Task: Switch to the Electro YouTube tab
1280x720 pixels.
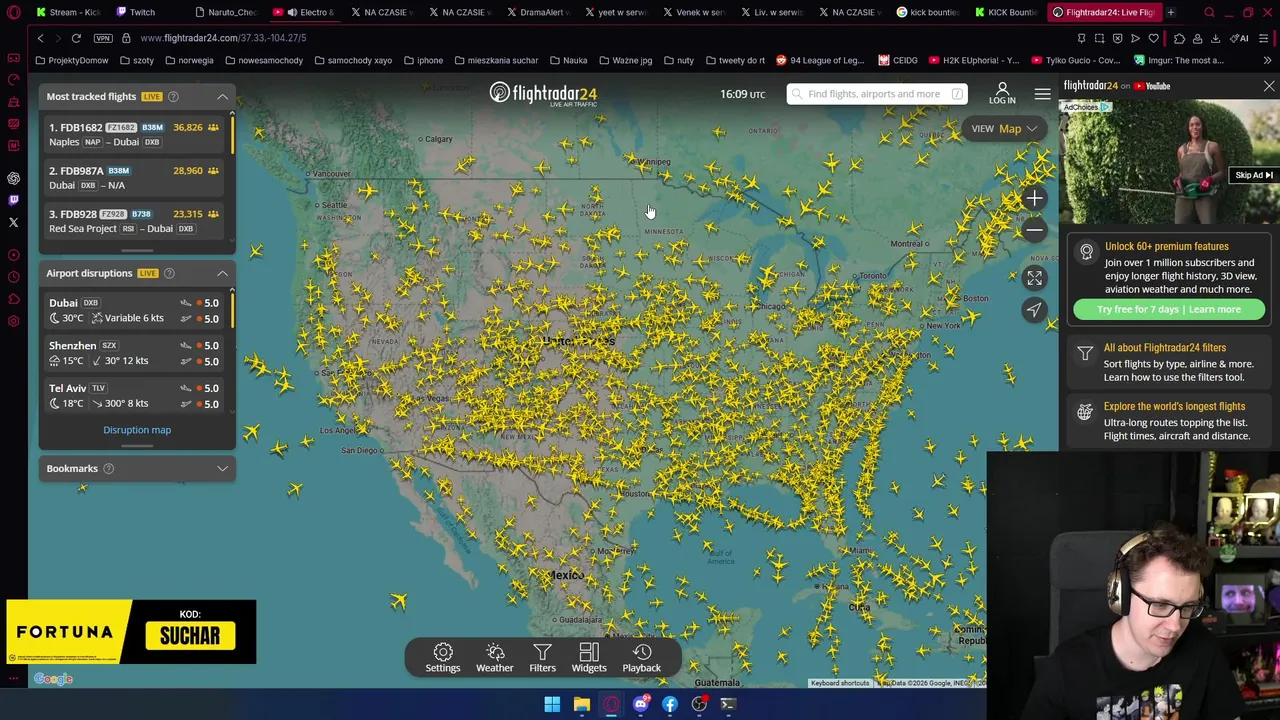Action: 308,12
